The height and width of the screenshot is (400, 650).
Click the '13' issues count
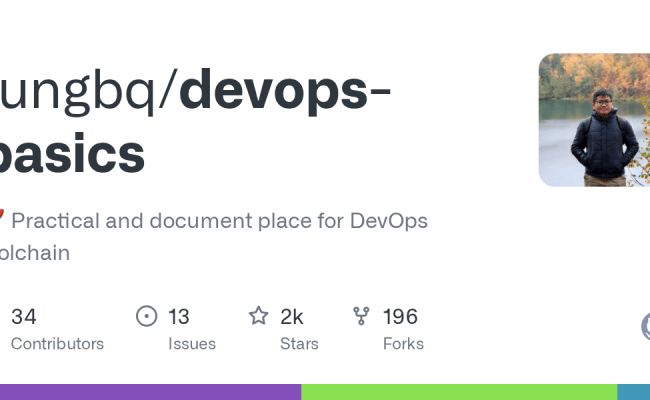[179, 317]
